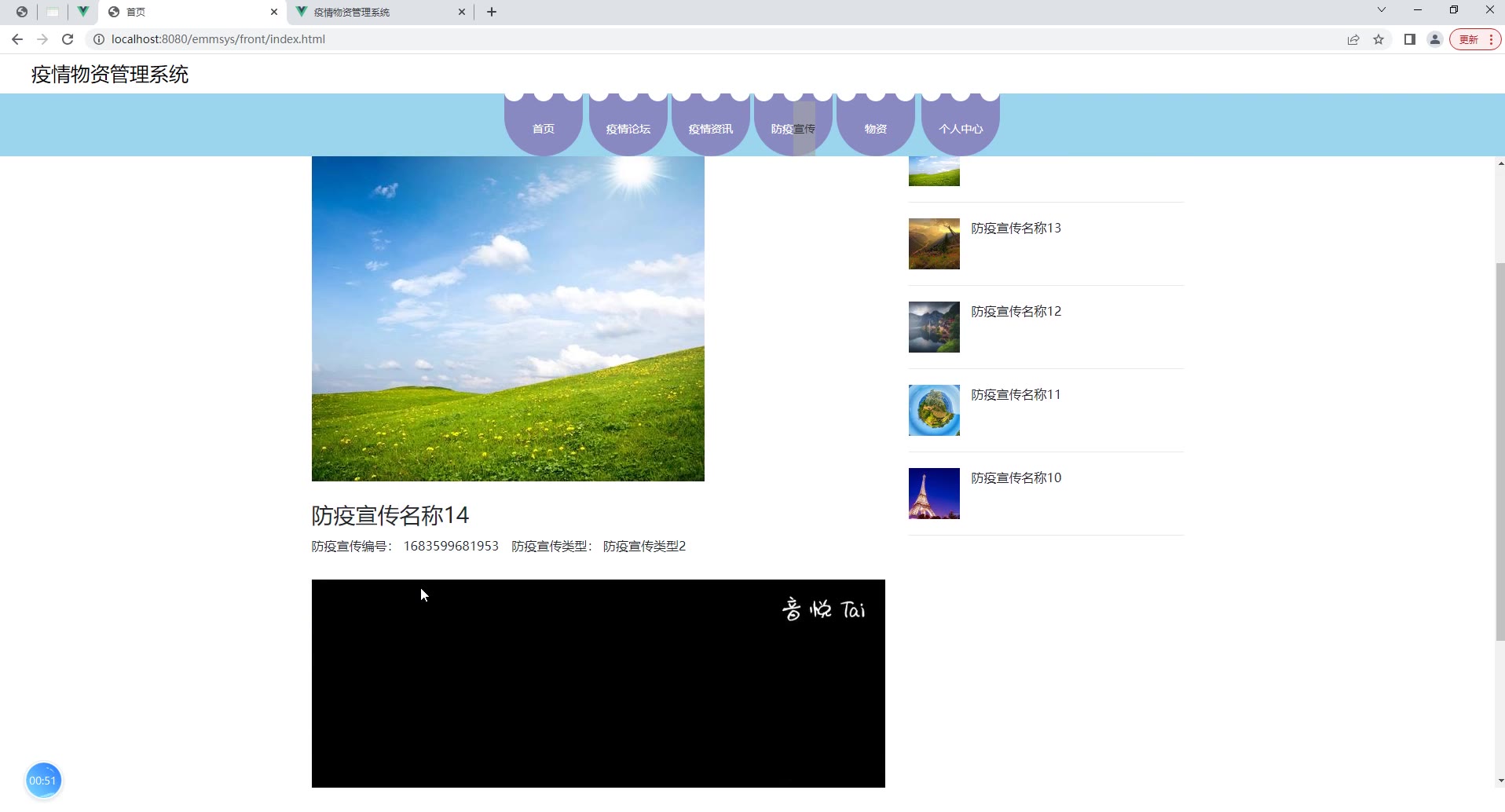The height and width of the screenshot is (812, 1505).
Task: Bookmark this page with the star icon
Action: coord(1379,39)
